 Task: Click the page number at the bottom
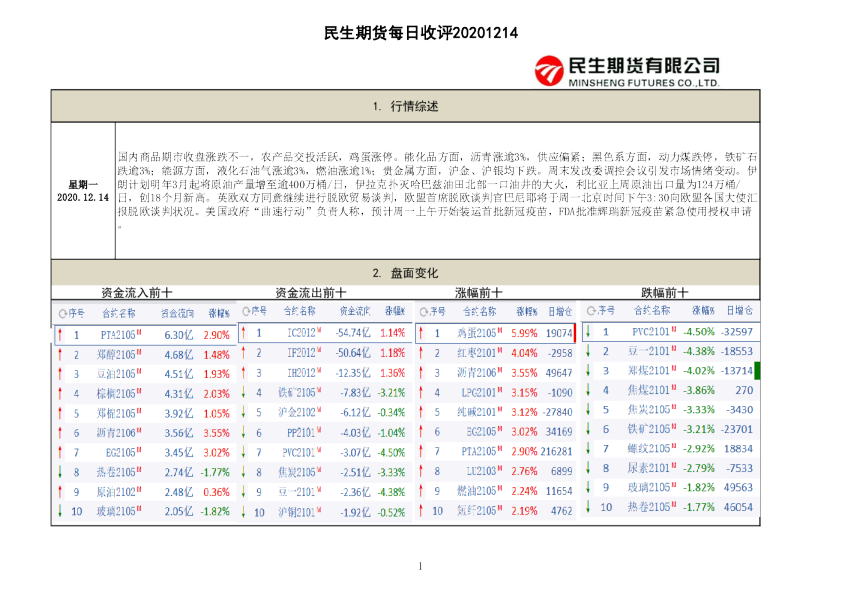tap(421, 567)
